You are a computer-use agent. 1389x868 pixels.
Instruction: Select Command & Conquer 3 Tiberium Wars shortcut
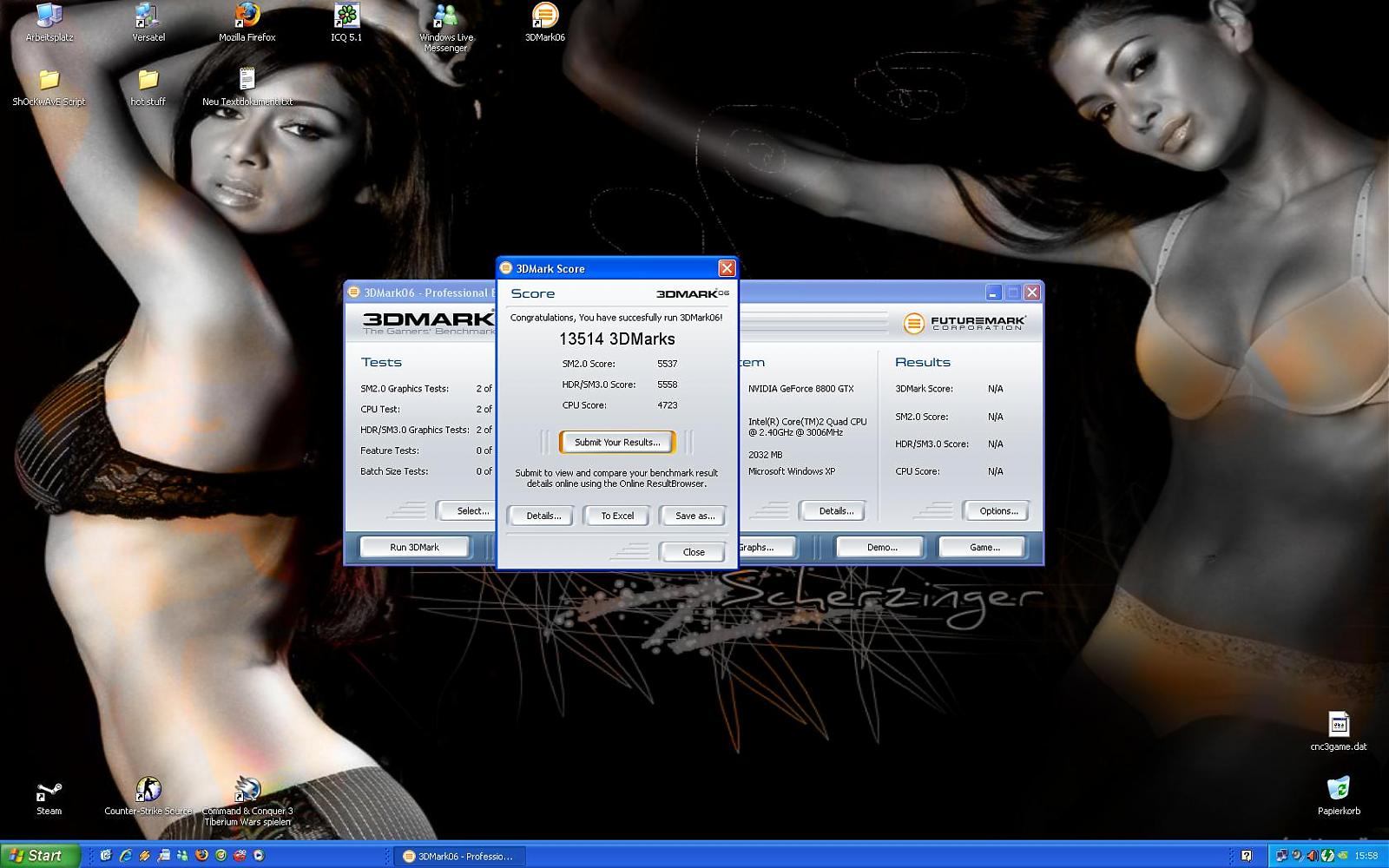(x=247, y=801)
